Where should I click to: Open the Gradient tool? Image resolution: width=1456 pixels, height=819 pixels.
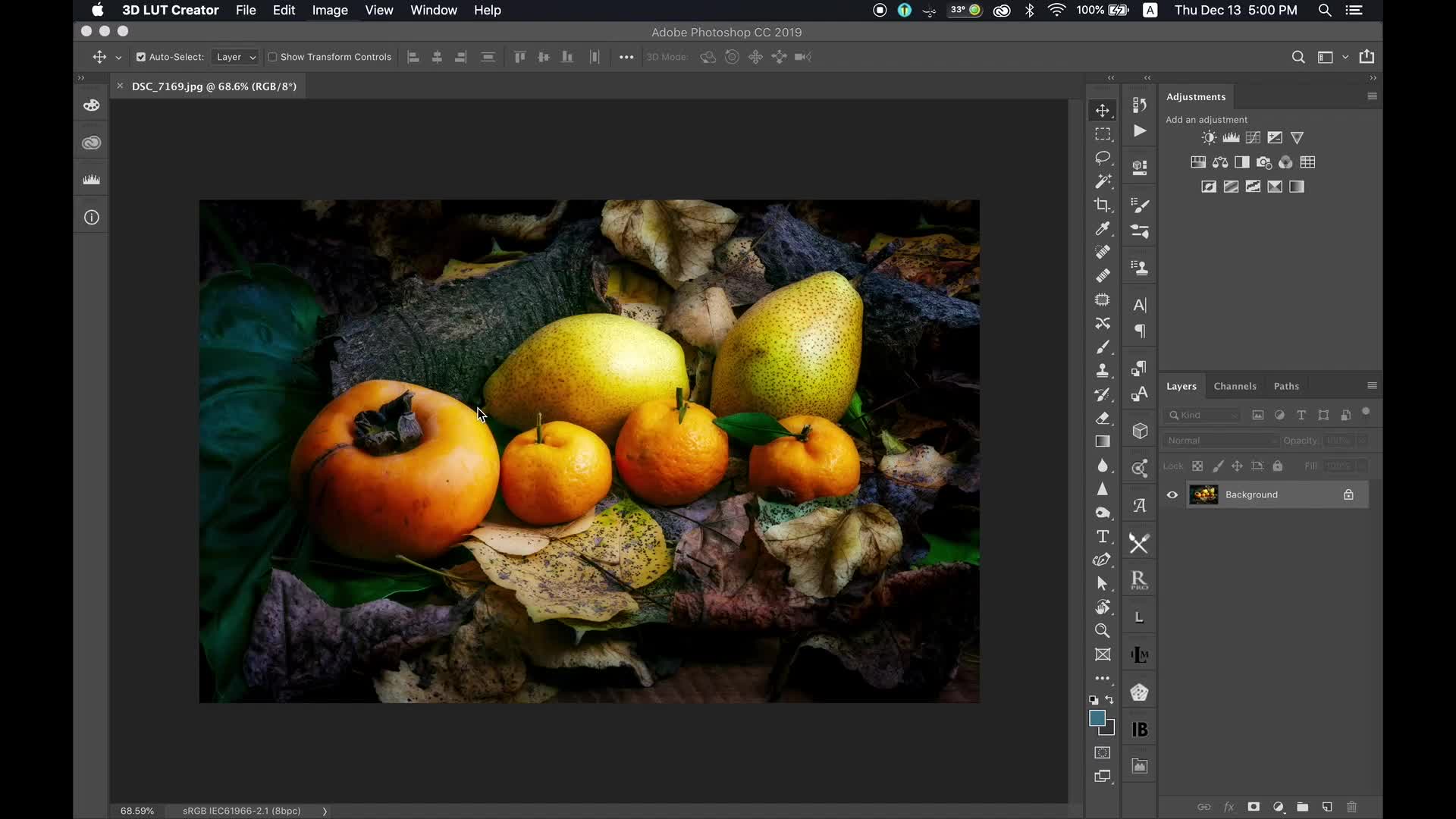(1103, 441)
